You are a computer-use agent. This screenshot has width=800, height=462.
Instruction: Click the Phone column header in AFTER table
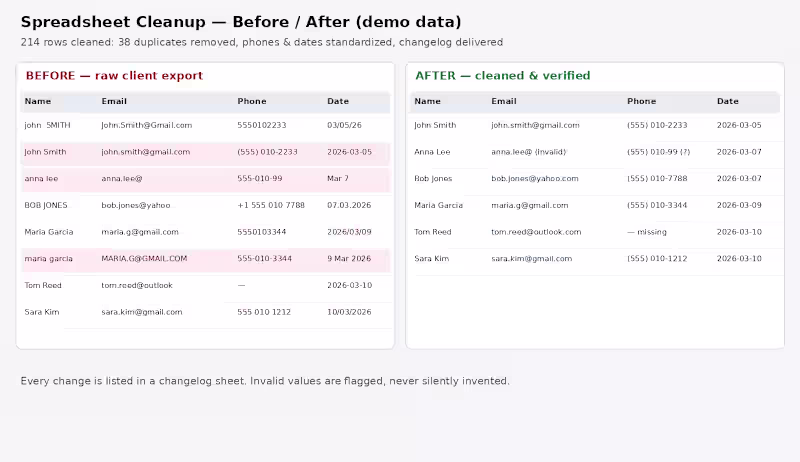point(641,101)
